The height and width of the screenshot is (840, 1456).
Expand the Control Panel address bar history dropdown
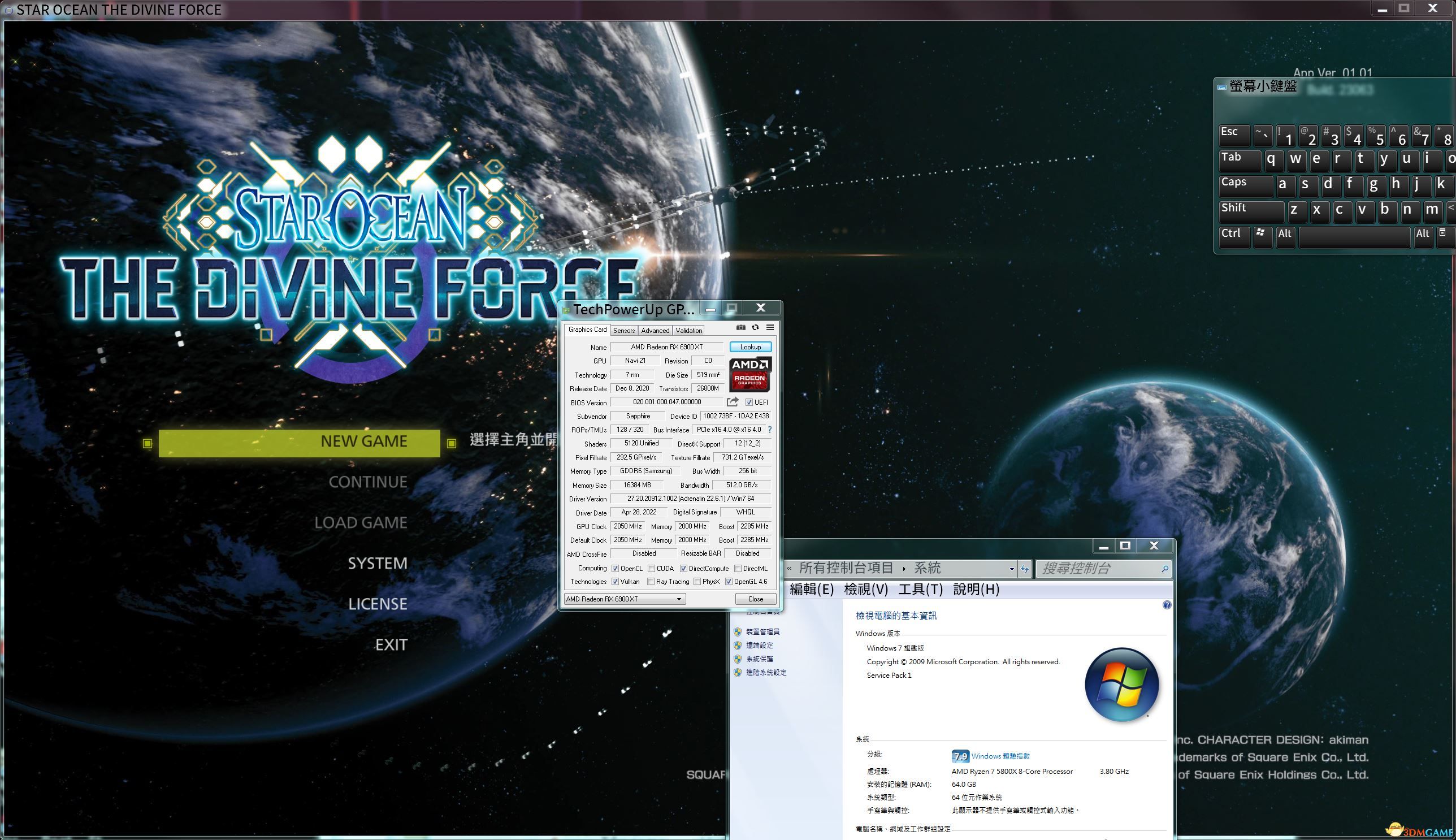pyautogui.click(x=1012, y=569)
